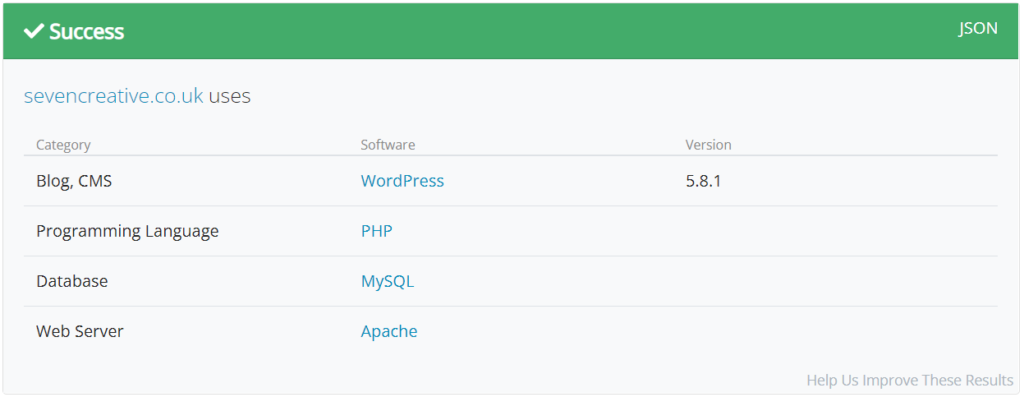The image size is (1024, 397).
Task: Select the Software column header
Action: [x=388, y=145]
